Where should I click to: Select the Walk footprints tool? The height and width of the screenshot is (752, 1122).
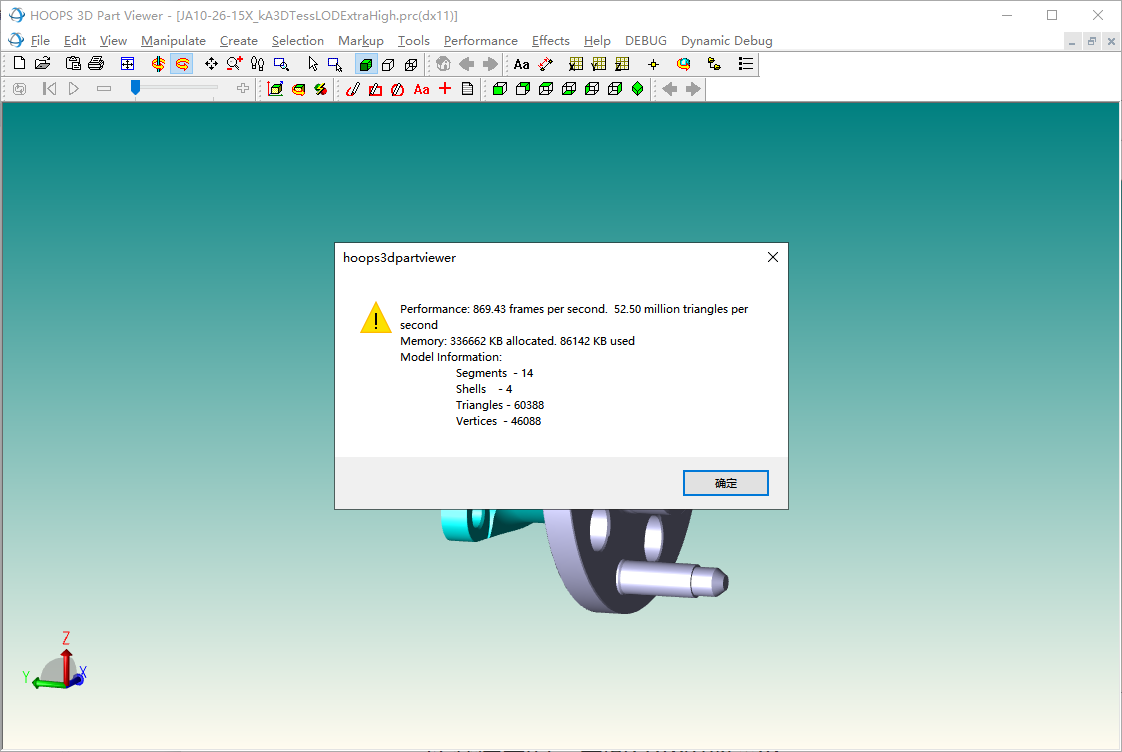(258, 64)
